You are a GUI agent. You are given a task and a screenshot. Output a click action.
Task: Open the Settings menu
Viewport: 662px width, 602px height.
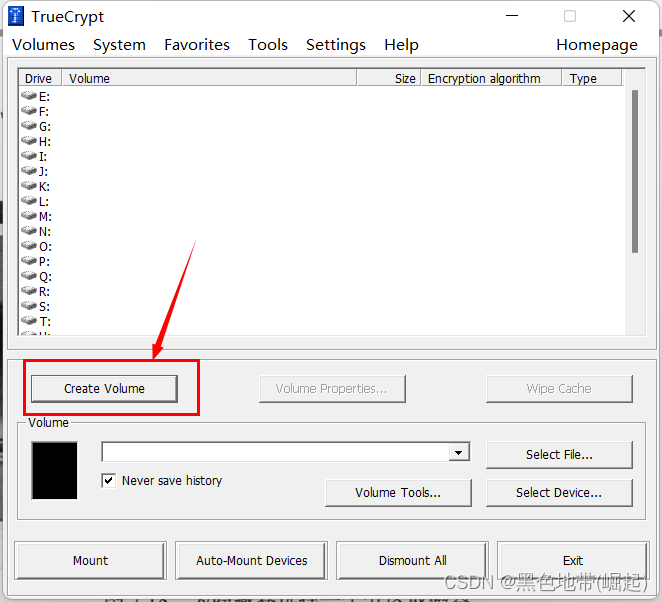336,45
